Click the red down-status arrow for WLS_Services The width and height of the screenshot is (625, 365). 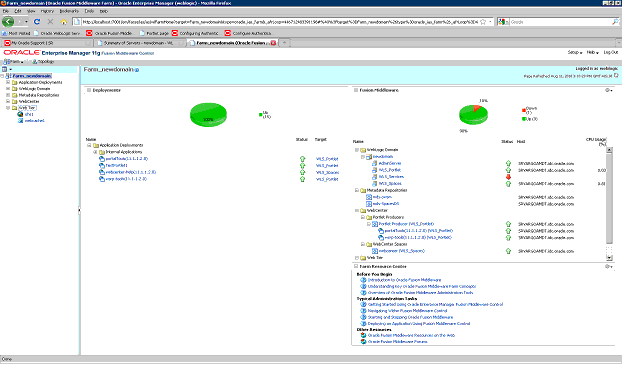508,177
